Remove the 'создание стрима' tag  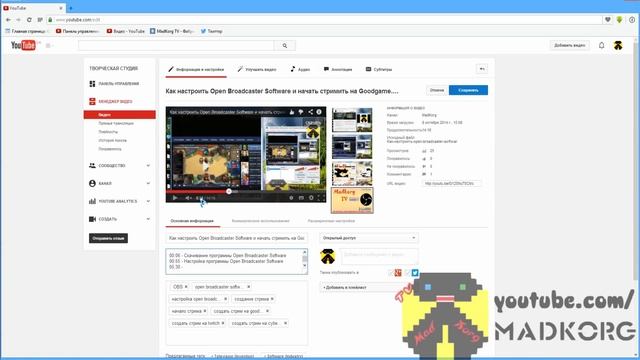(x=272, y=299)
